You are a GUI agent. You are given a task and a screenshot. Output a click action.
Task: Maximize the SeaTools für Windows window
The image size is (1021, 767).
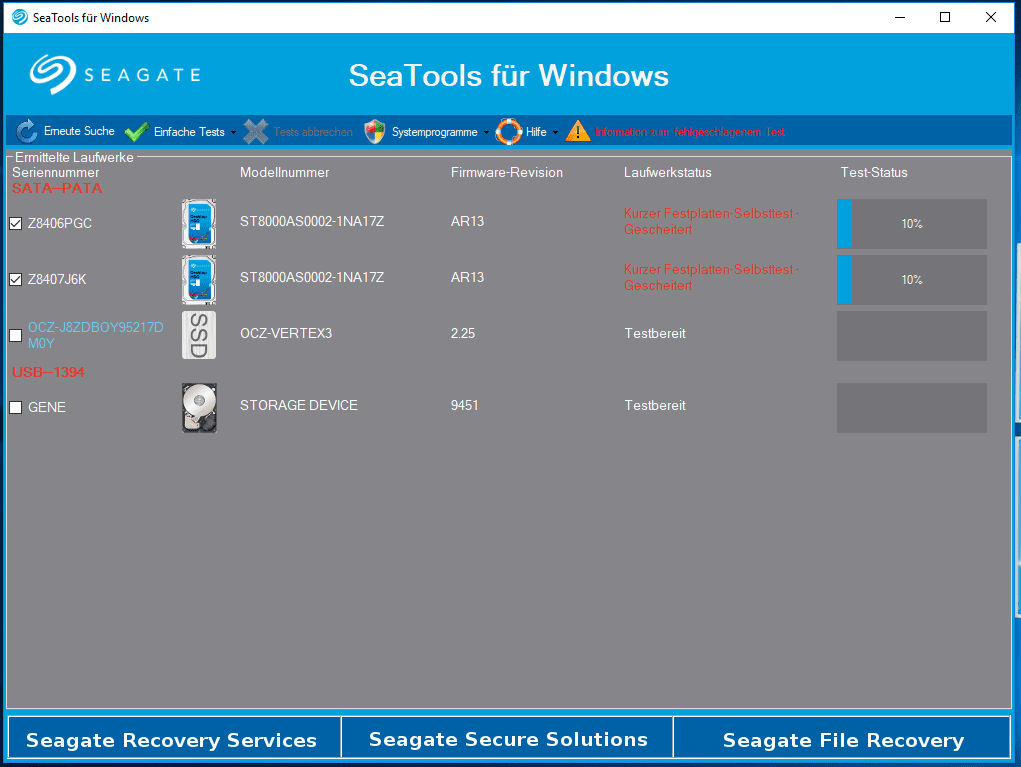tap(945, 18)
